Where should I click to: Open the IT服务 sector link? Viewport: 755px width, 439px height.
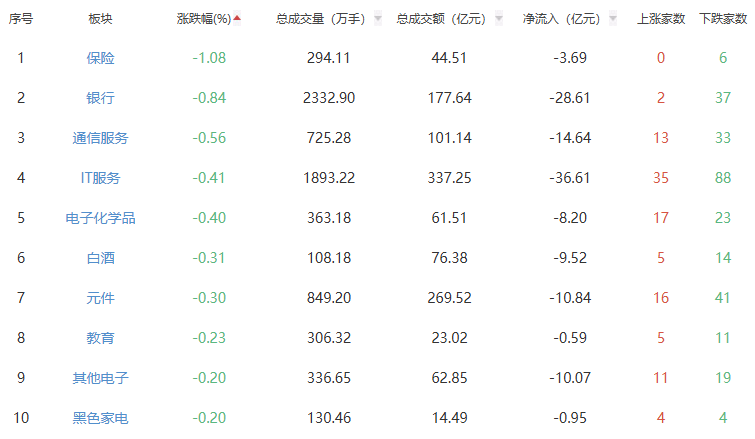[x=100, y=178]
